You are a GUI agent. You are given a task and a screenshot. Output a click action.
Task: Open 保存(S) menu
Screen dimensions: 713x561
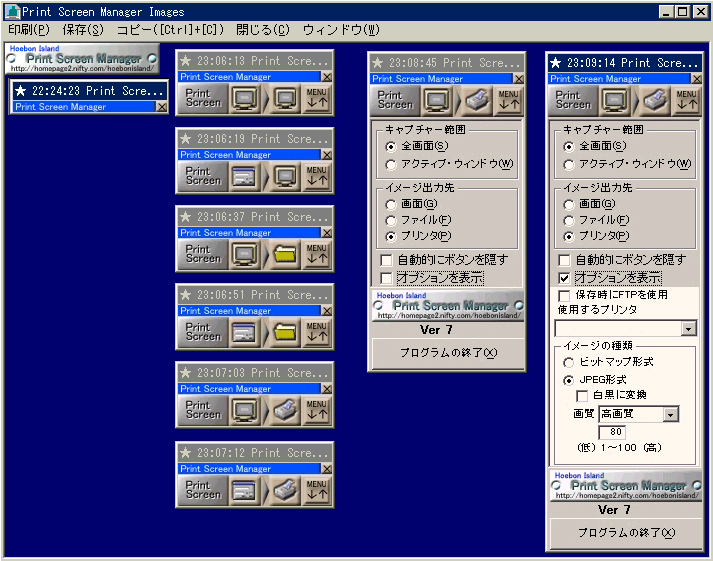[83, 30]
